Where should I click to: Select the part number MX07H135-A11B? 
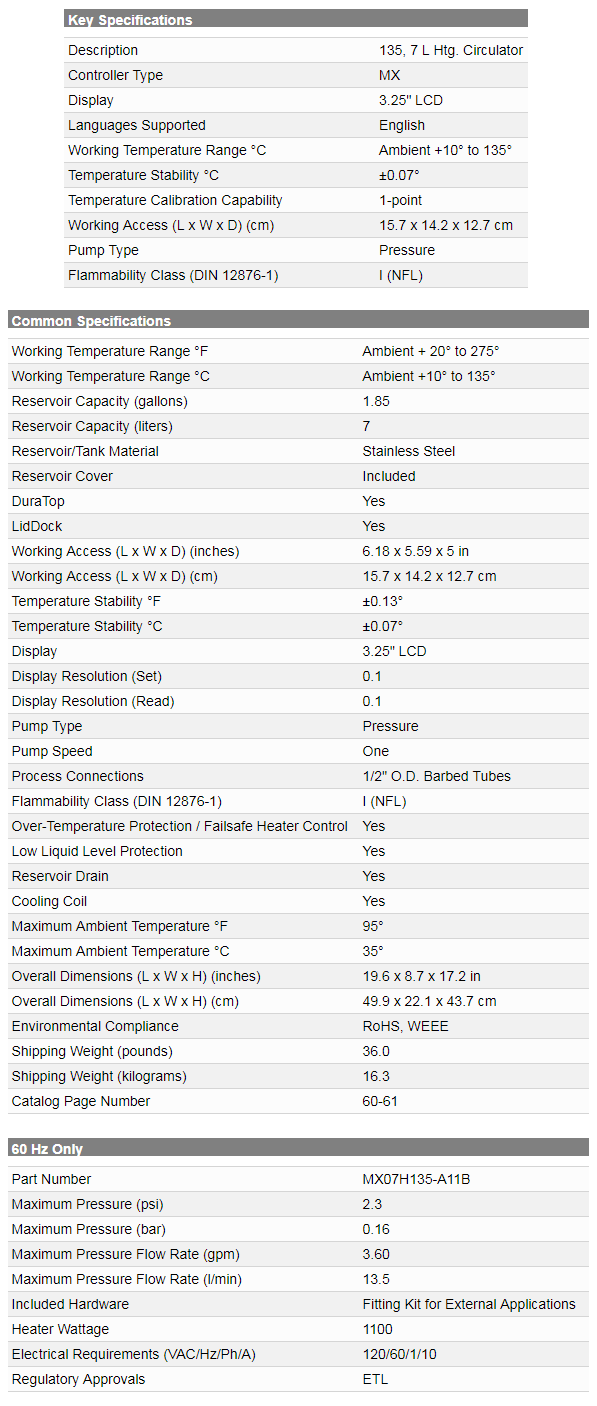(416, 1179)
